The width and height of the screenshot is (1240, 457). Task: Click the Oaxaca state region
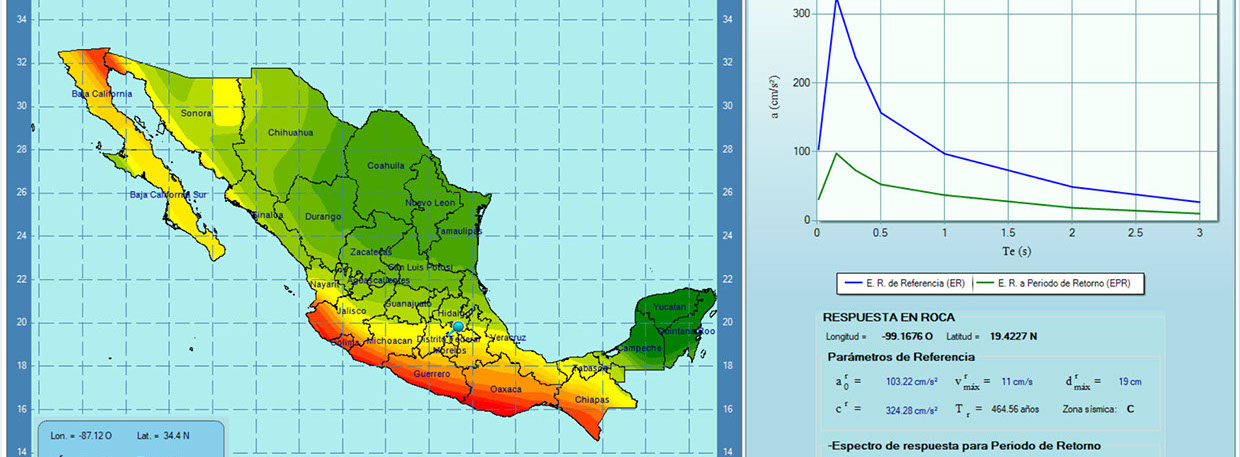click(505, 390)
